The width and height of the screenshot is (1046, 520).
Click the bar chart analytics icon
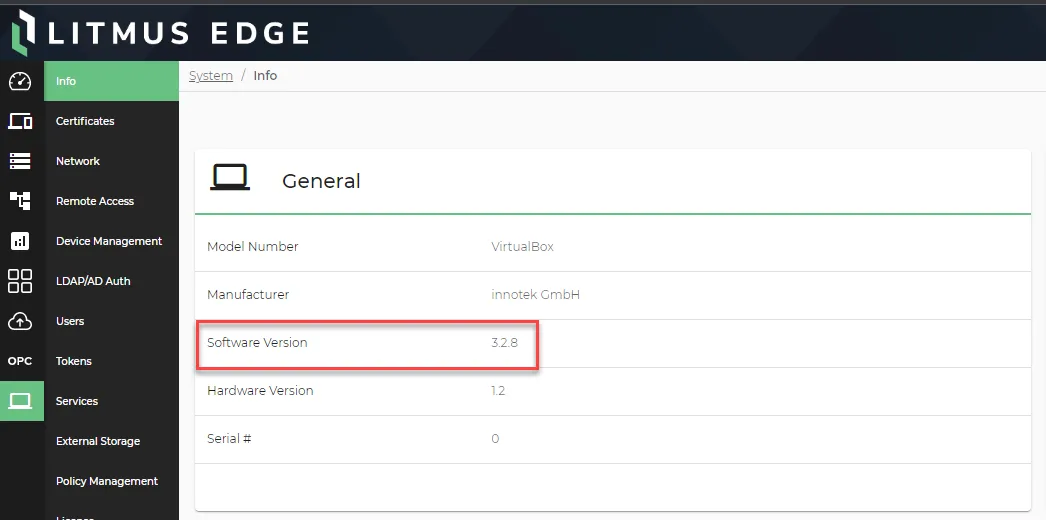click(x=20, y=241)
